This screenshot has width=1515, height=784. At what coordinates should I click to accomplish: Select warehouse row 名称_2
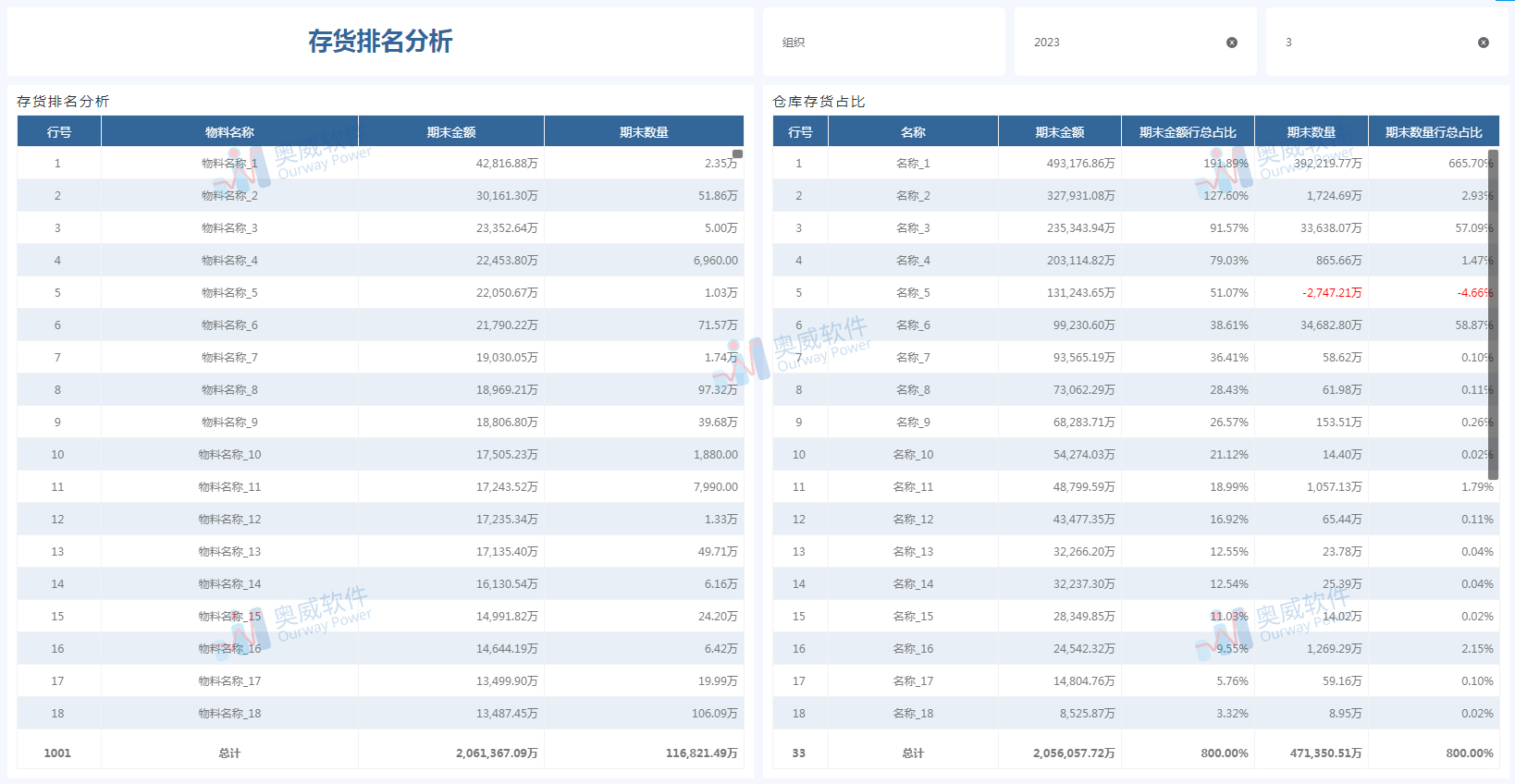pos(1136,196)
